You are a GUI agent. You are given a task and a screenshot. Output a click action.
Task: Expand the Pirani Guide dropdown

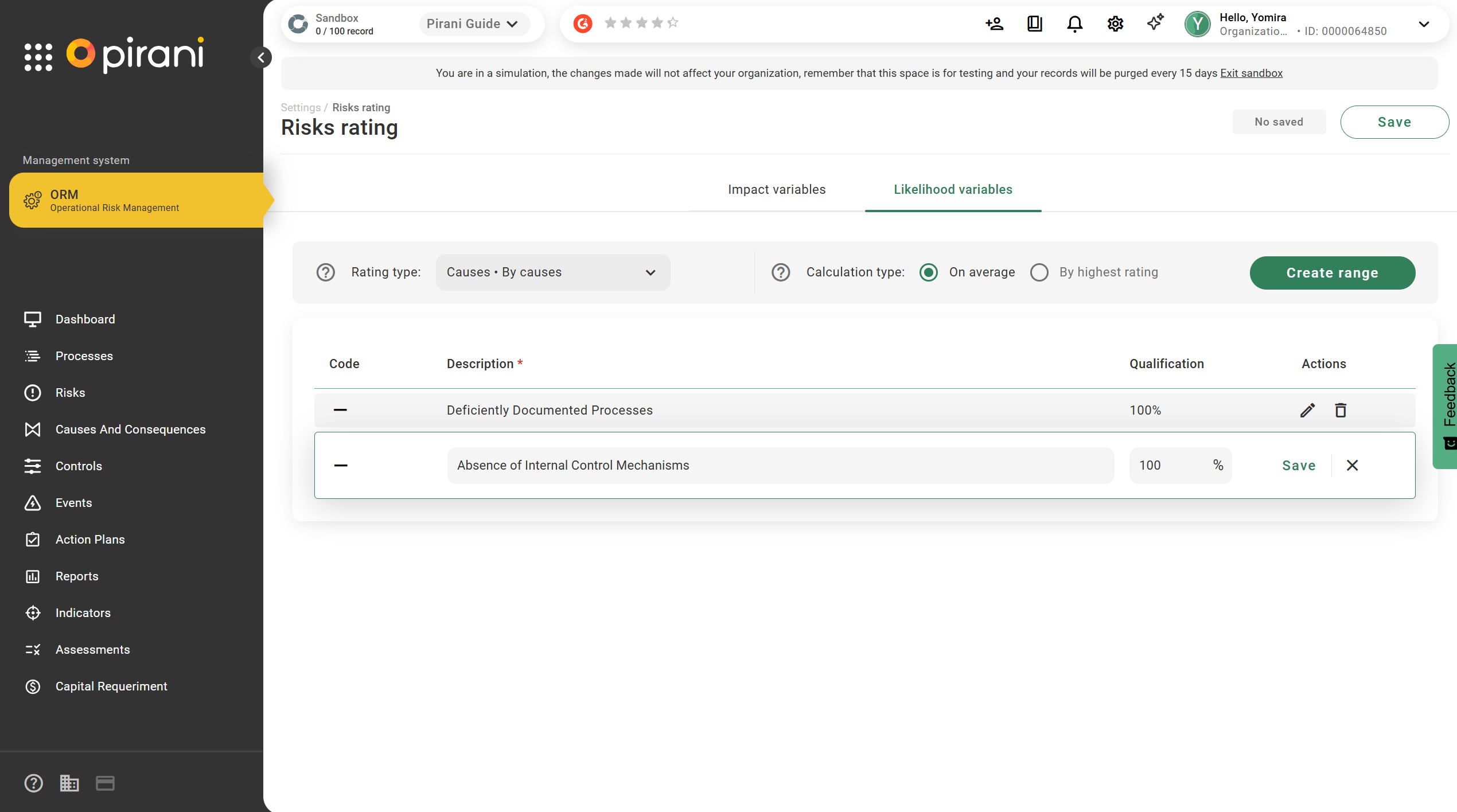[473, 24]
